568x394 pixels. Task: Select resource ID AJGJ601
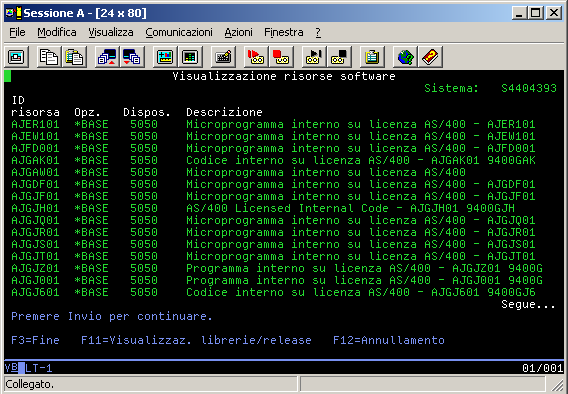pyautogui.click(x=35, y=292)
